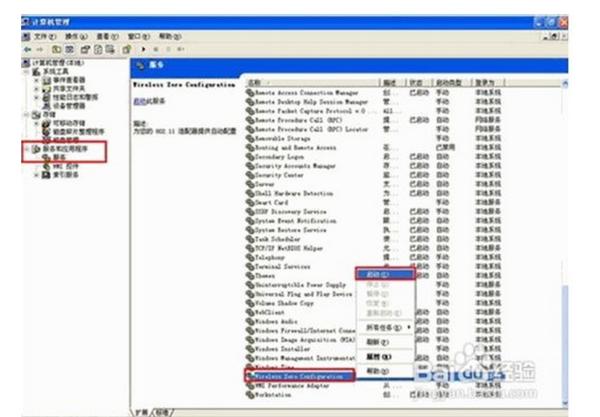Open the 查看 menu
The width and height of the screenshot is (600, 417).
[x=107, y=37]
